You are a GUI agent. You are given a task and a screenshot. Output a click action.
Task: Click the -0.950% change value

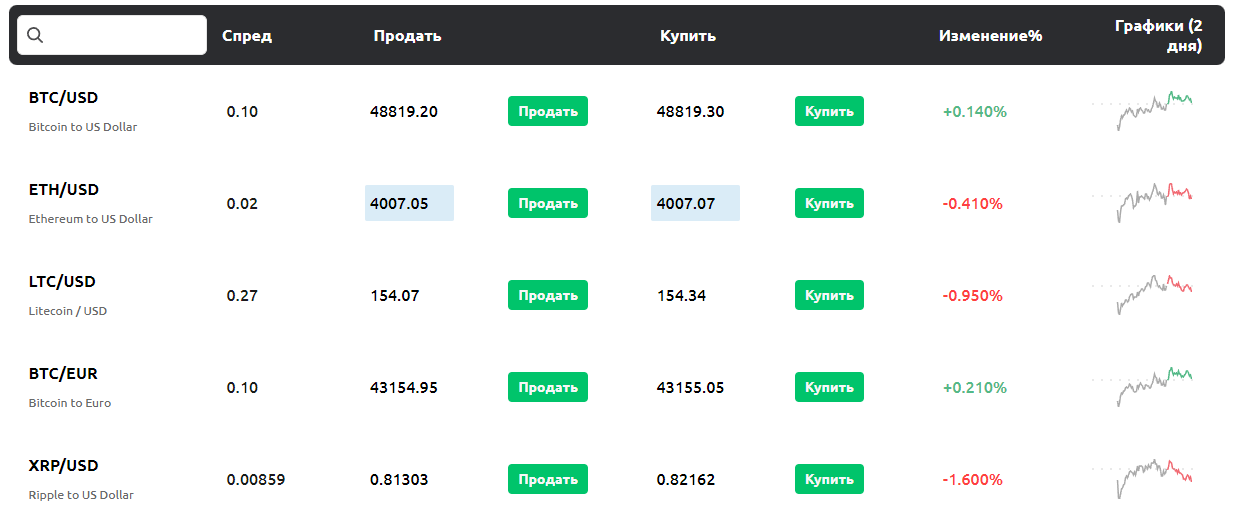click(972, 295)
